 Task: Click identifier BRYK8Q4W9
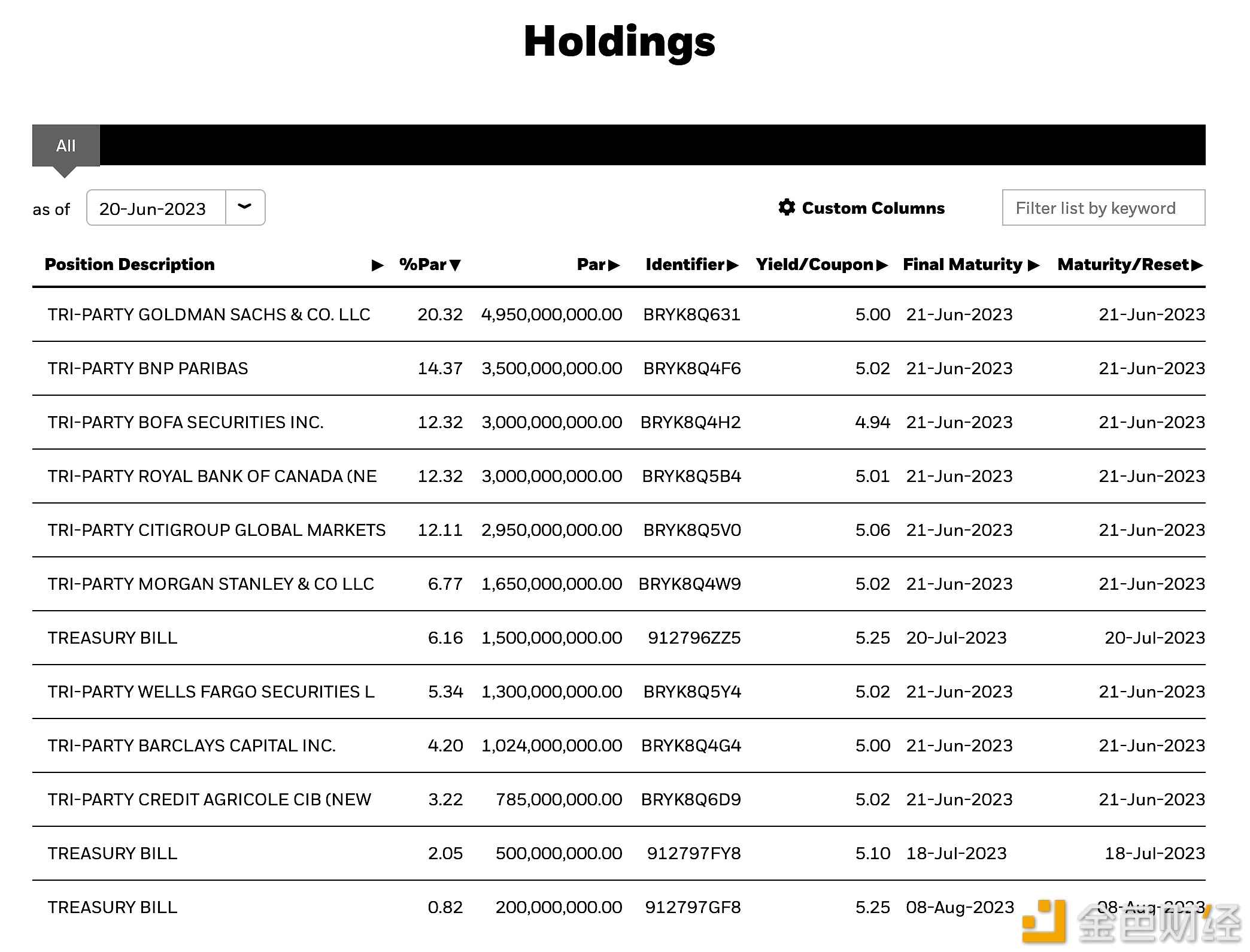coord(690,584)
